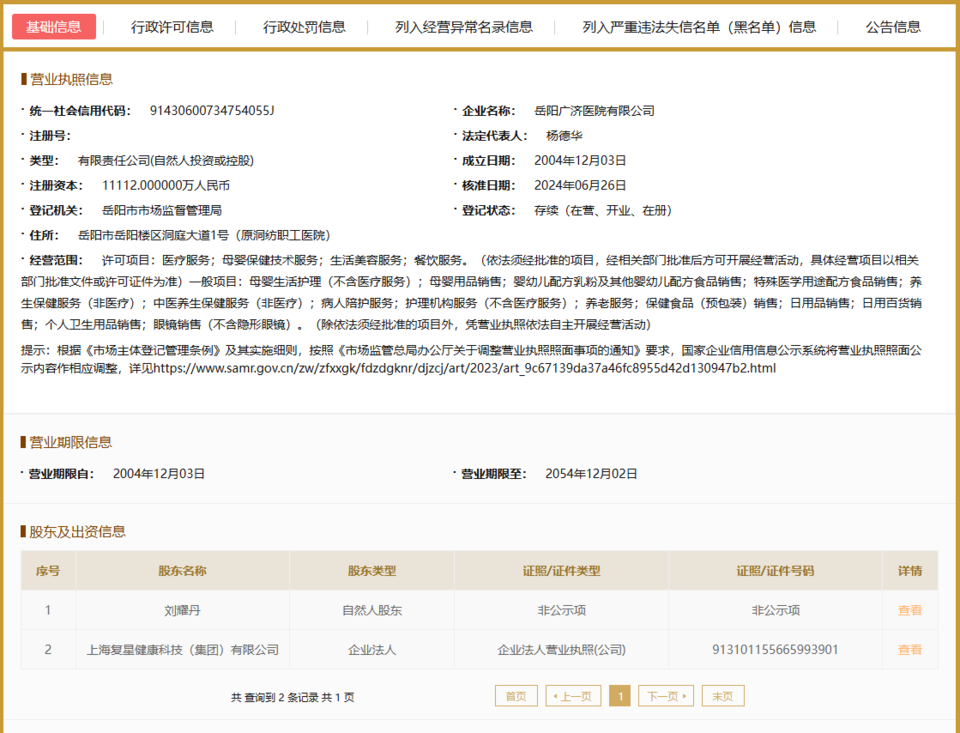
Task: Select page number 1 in pagination
Action: [x=619, y=696]
